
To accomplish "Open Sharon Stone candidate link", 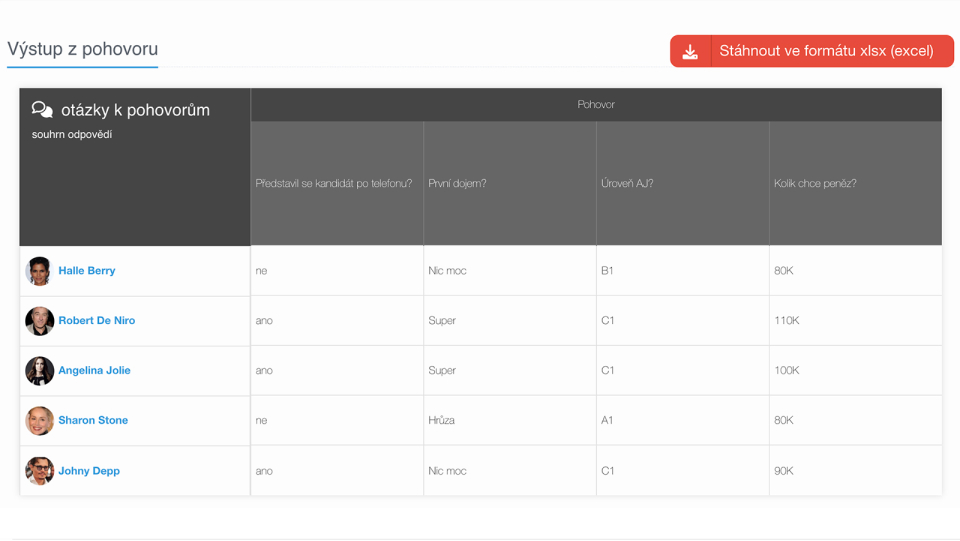I will (93, 421).
